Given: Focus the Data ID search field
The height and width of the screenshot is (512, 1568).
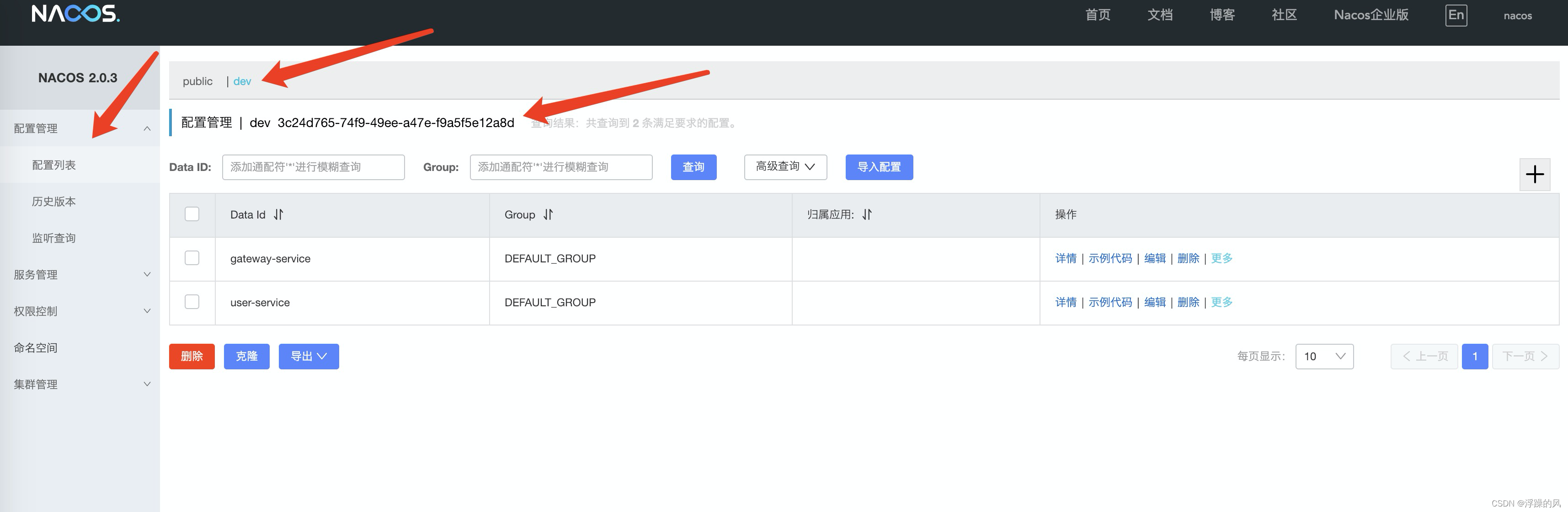Looking at the screenshot, I should 313,167.
